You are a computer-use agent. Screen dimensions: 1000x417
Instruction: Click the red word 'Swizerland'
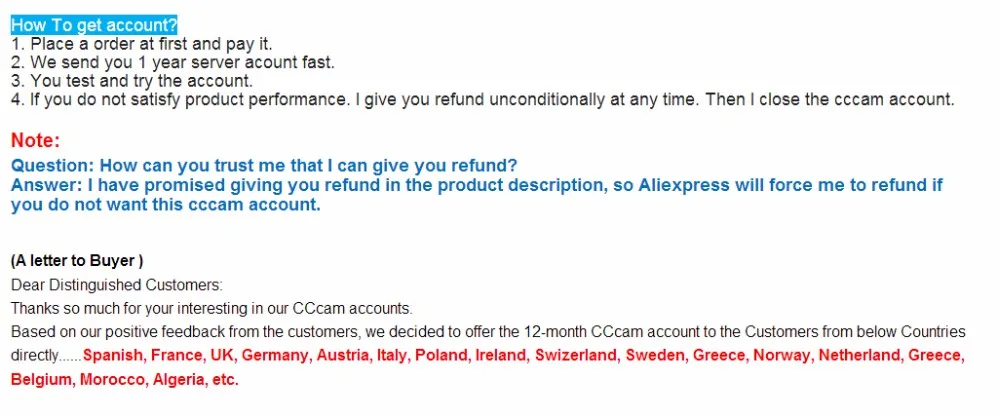tap(577, 355)
